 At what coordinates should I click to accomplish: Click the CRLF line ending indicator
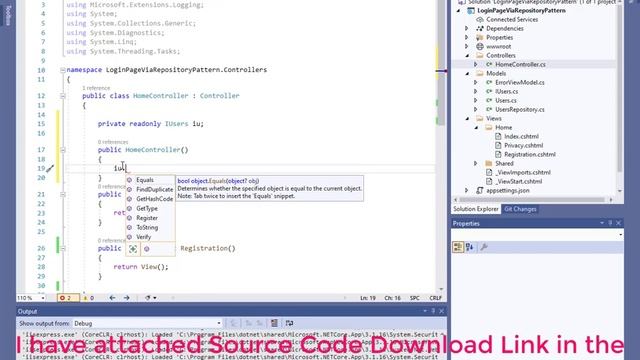coord(436,298)
